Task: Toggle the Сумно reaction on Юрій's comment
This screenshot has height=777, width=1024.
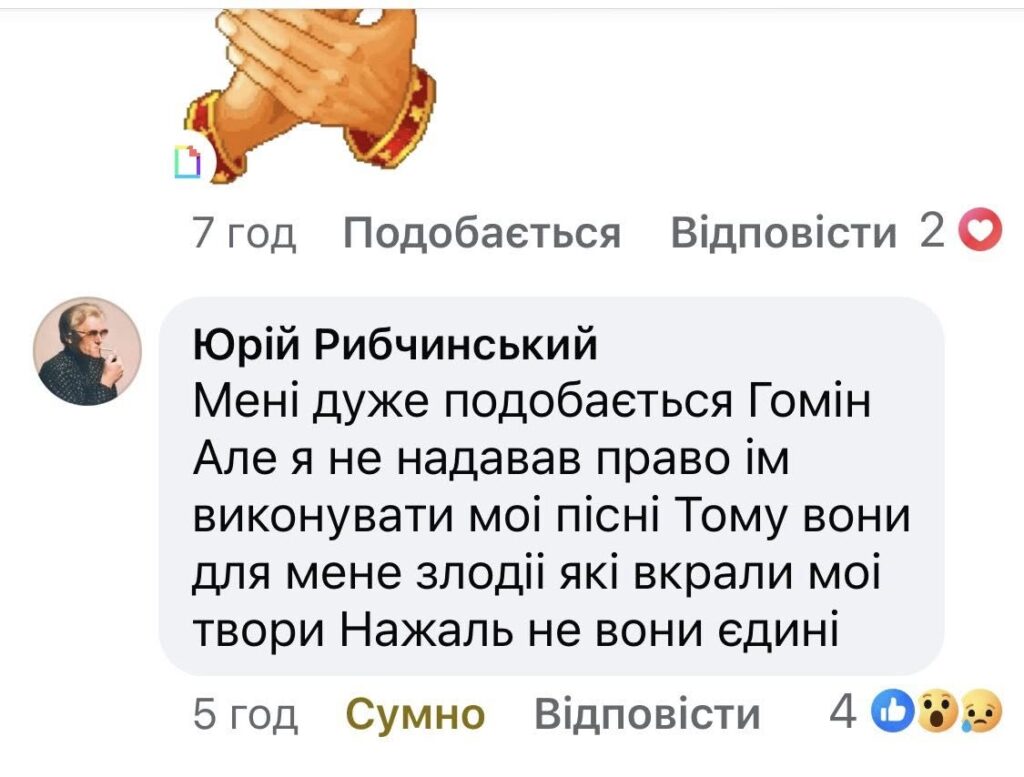Action: coord(415,715)
